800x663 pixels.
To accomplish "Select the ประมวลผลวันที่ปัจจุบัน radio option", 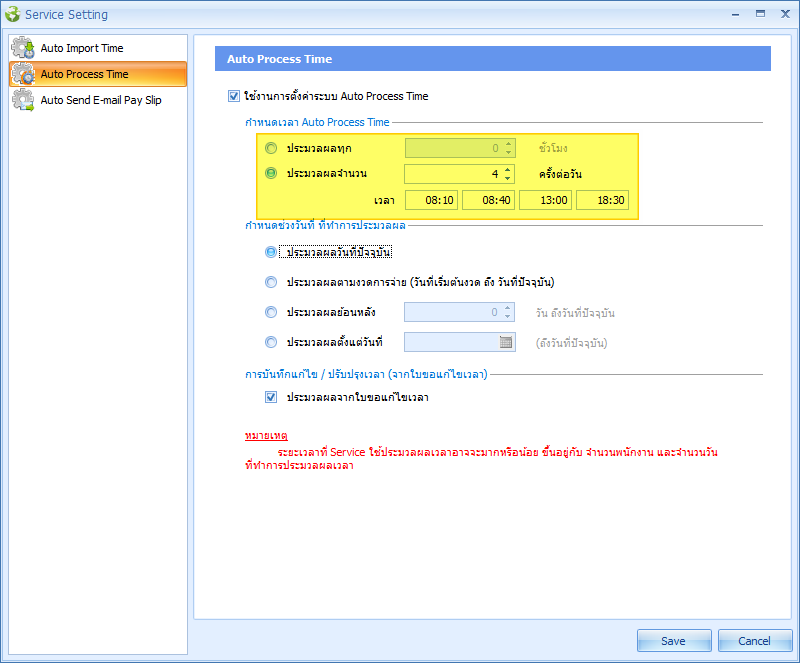I will point(271,252).
